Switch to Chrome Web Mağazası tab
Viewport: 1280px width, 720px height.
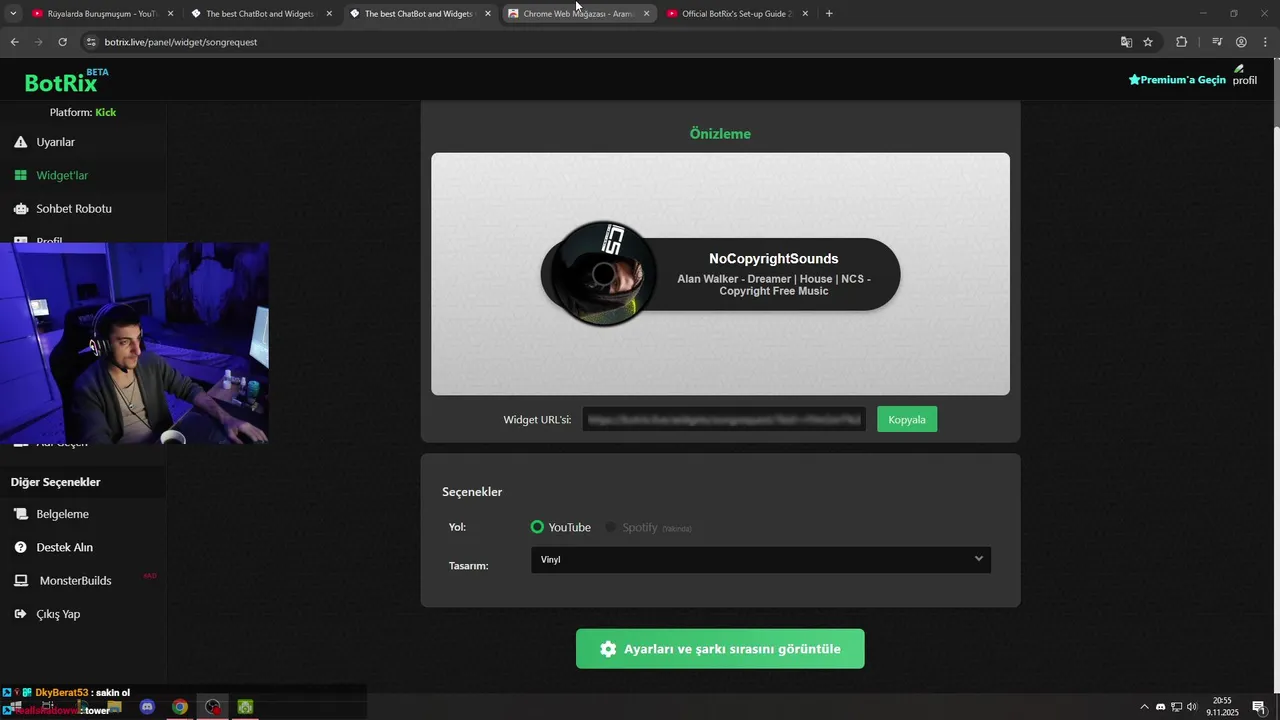pos(578,14)
